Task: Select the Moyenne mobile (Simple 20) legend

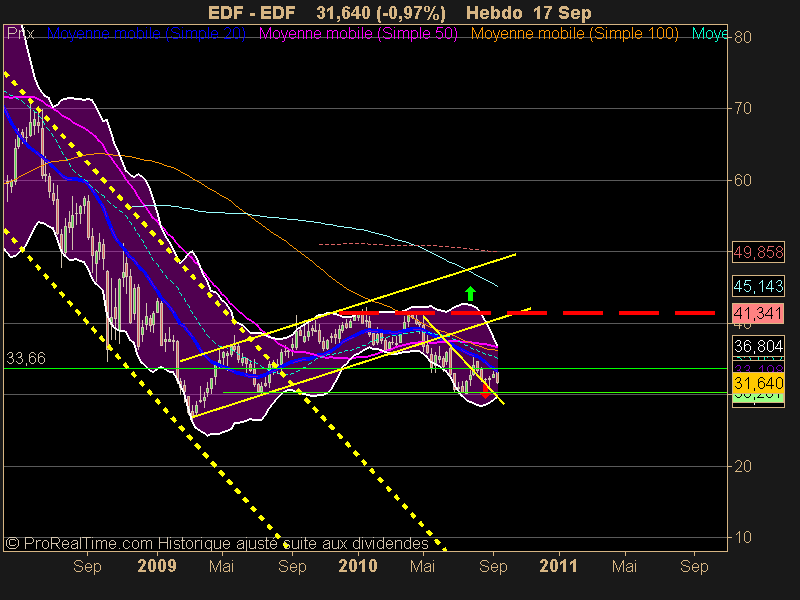Action: tap(146, 34)
